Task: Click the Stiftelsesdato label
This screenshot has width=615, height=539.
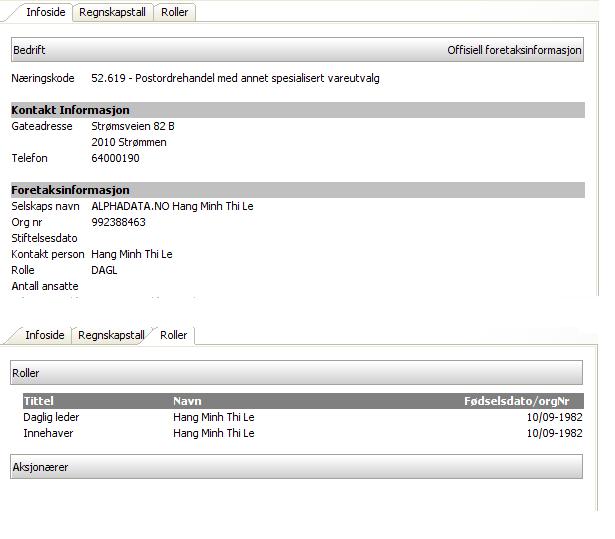Action: click(44, 238)
